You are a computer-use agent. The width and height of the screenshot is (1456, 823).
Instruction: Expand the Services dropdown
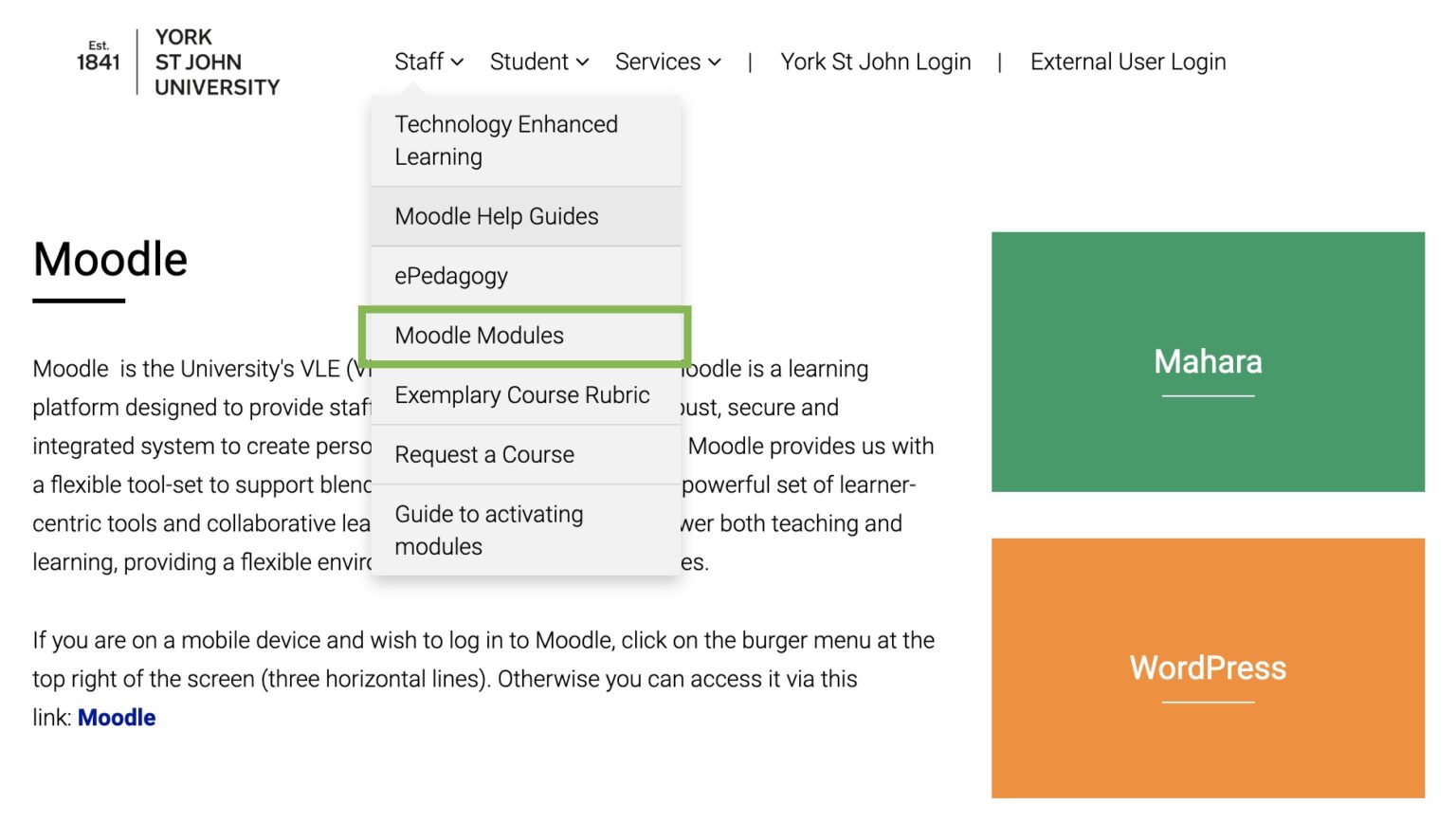click(658, 61)
